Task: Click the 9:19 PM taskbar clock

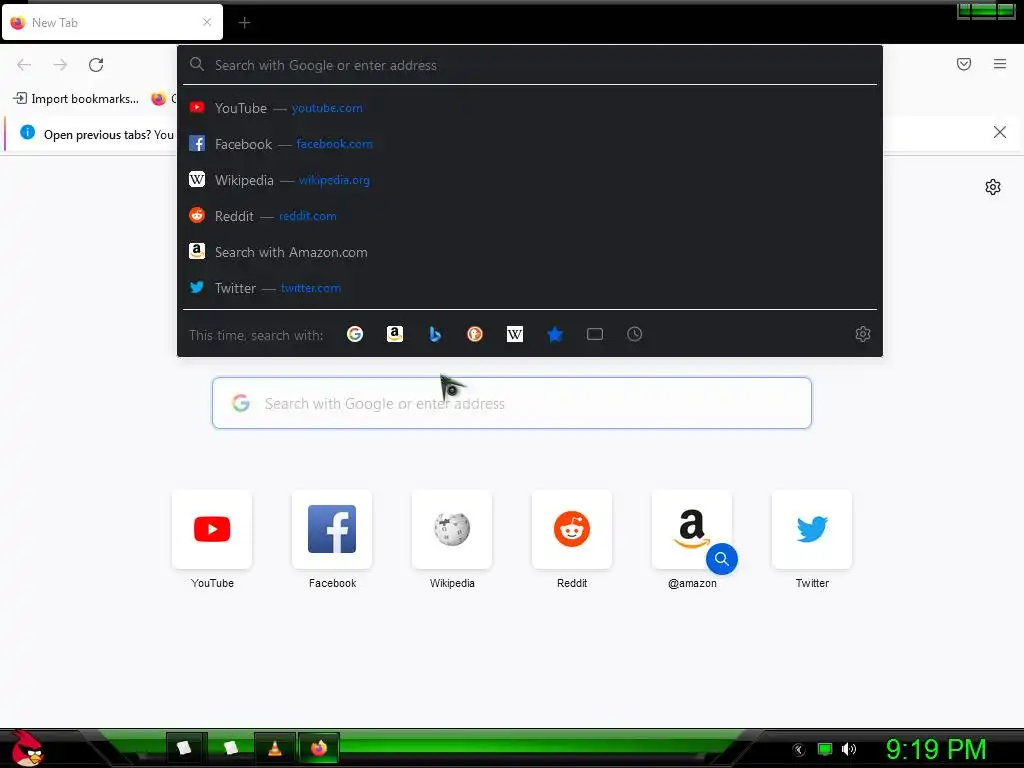Action: (936, 749)
